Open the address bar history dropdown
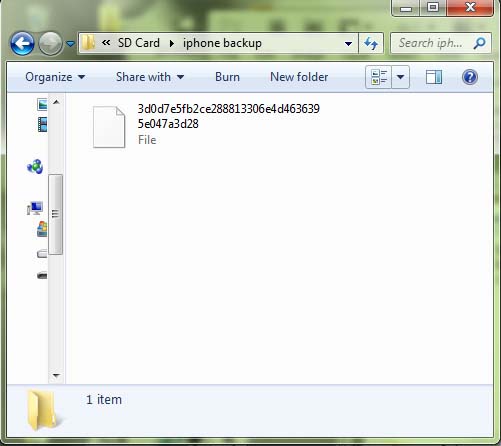Viewport: 501px width, 446px height. [348, 43]
